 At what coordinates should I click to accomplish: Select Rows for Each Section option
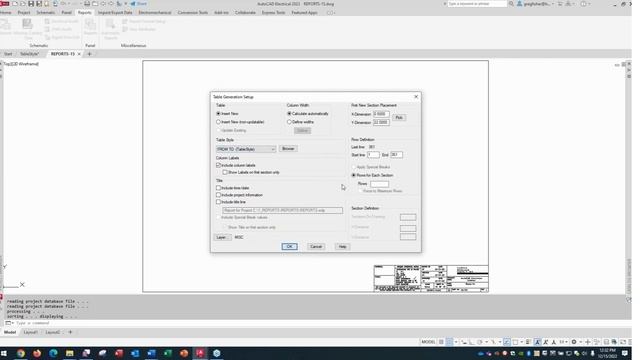354,175
